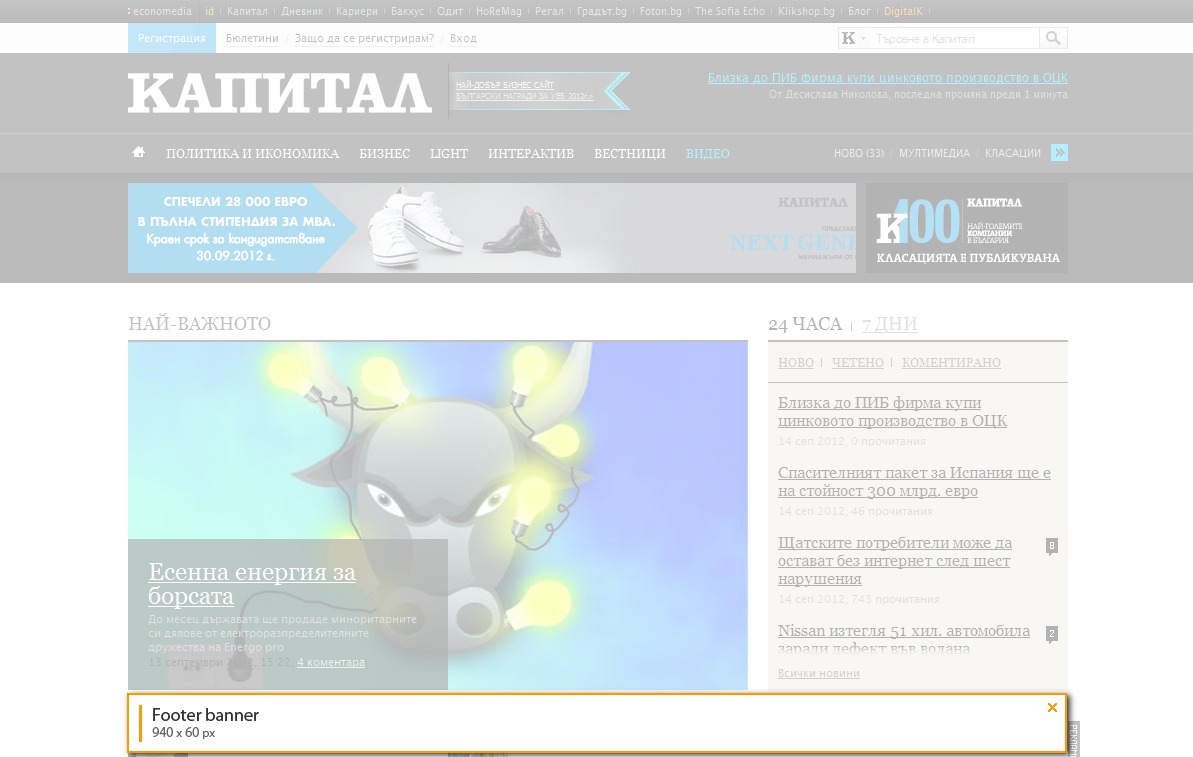The image size is (1193, 757).
Task: Open headline Есенна енергия за борсата
Action: pos(252,584)
